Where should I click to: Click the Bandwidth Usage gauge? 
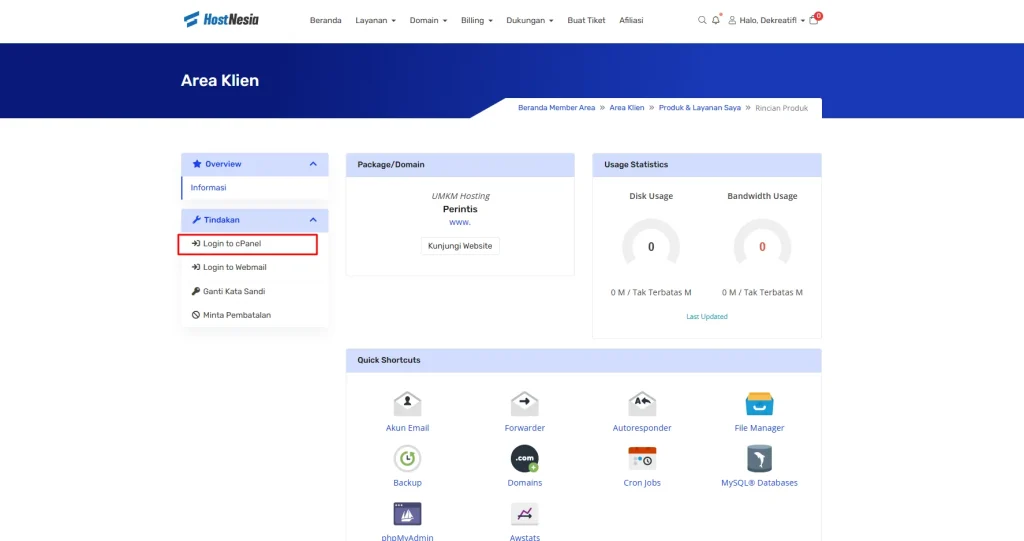(x=762, y=243)
